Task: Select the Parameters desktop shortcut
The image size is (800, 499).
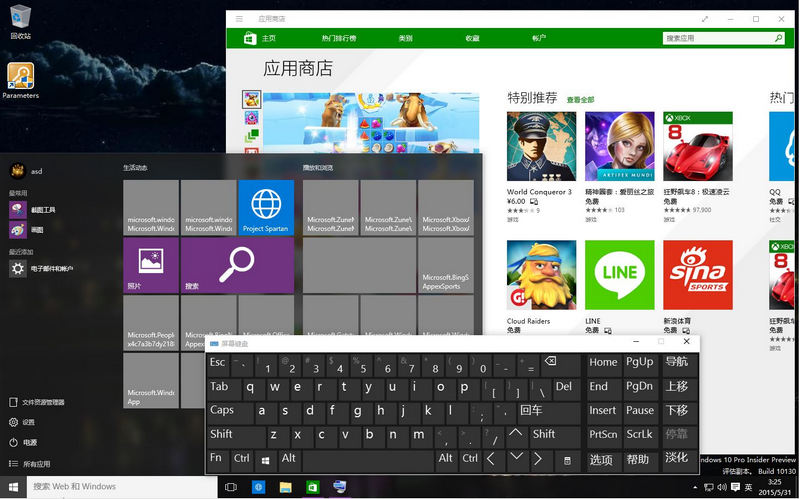Action: coord(20,81)
